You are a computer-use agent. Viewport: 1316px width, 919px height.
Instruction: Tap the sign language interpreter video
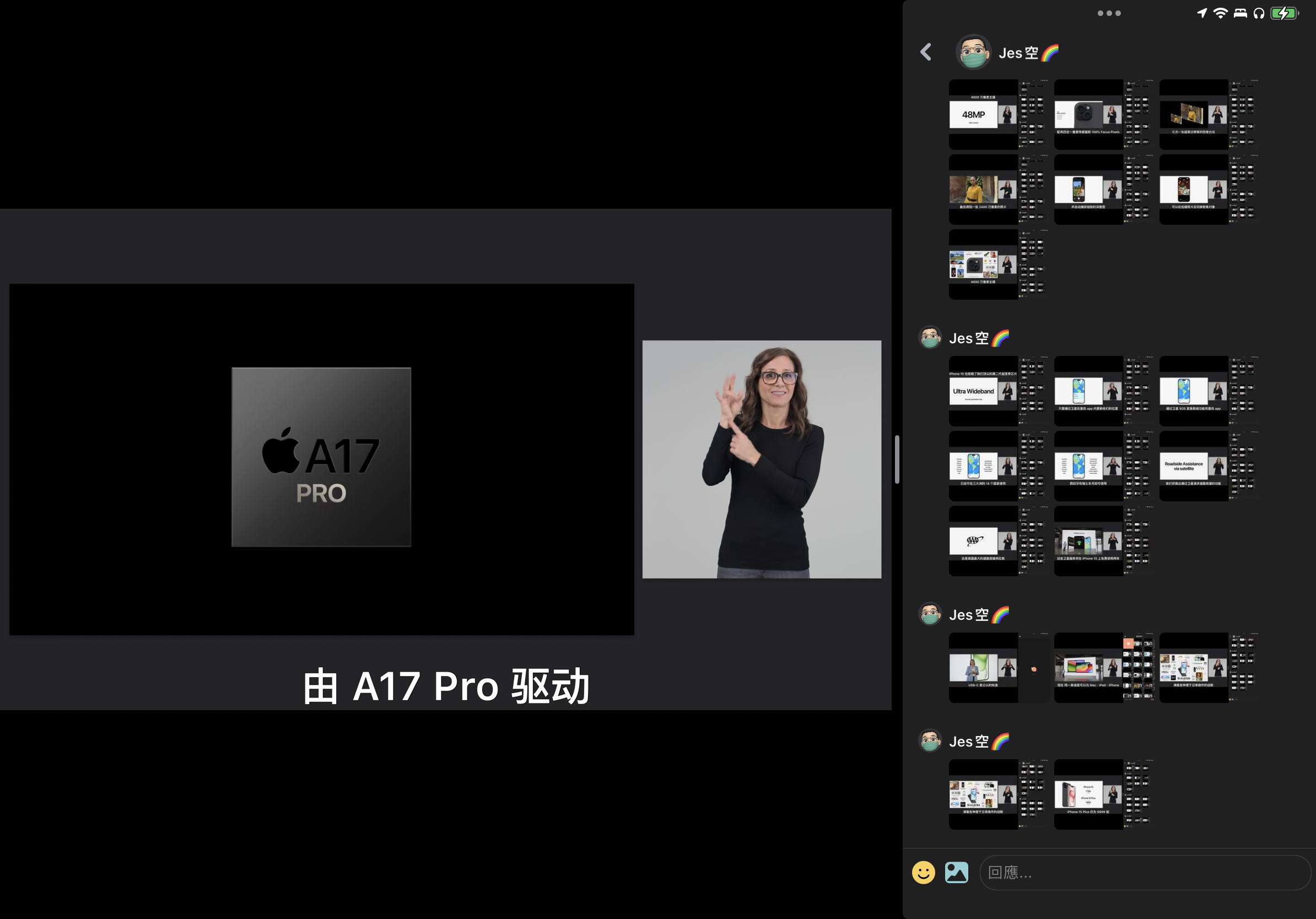pos(762,459)
